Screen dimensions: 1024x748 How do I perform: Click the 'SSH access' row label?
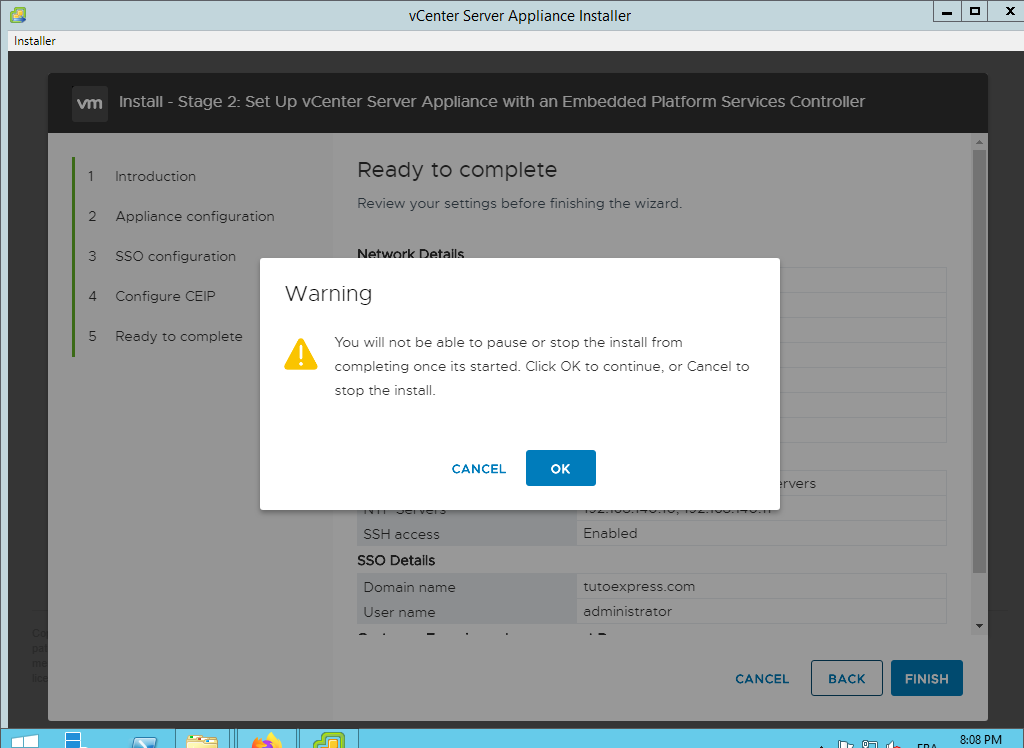pyautogui.click(x=401, y=534)
